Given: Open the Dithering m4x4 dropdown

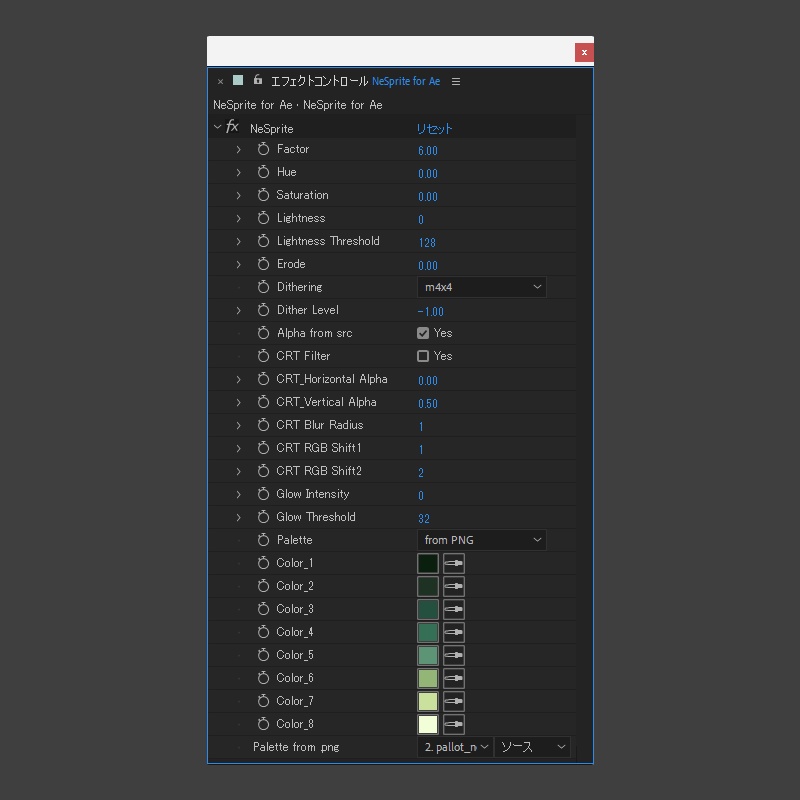Looking at the screenshot, I should click(481, 286).
